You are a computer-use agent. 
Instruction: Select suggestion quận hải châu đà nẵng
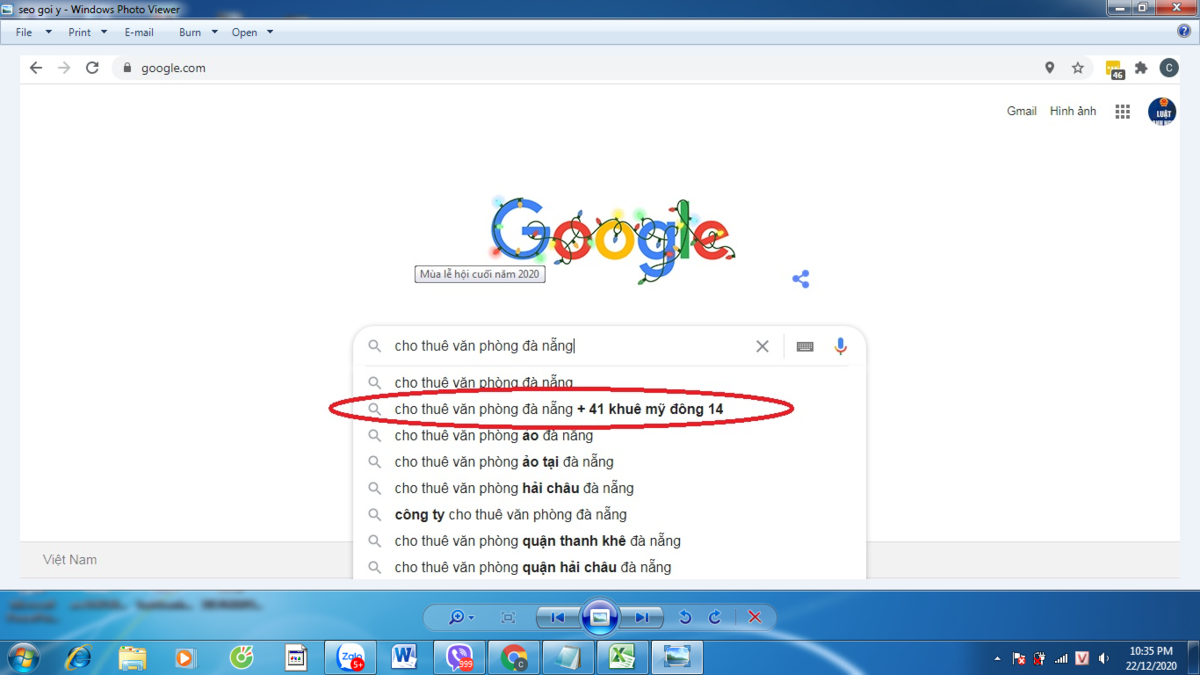tap(610, 567)
